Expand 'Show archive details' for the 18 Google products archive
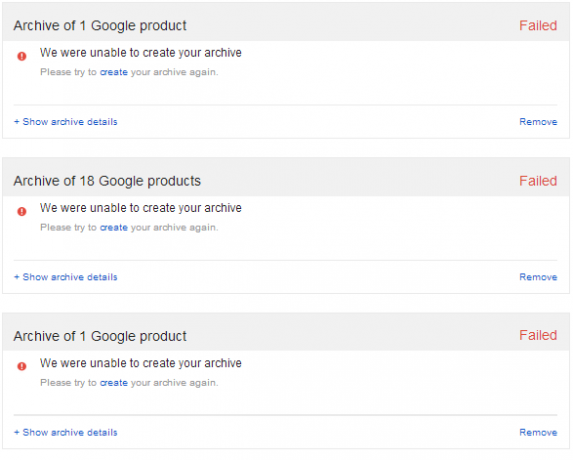Image resolution: width=573 pixels, height=460 pixels. click(66, 277)
